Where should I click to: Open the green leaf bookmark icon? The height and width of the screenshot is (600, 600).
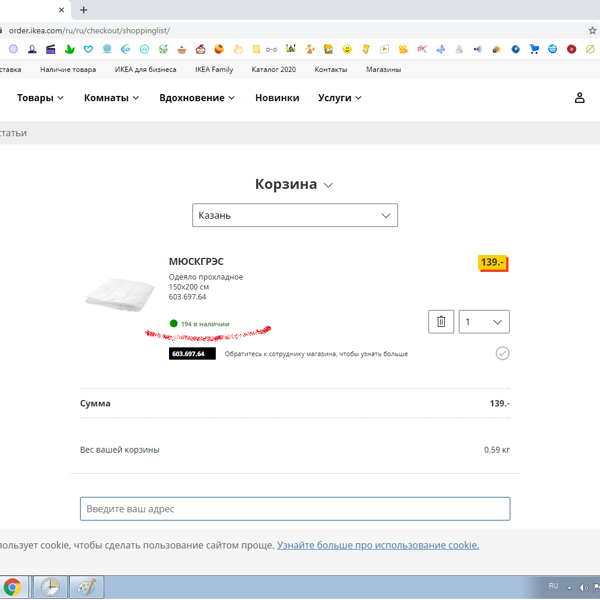coord(70,49)
